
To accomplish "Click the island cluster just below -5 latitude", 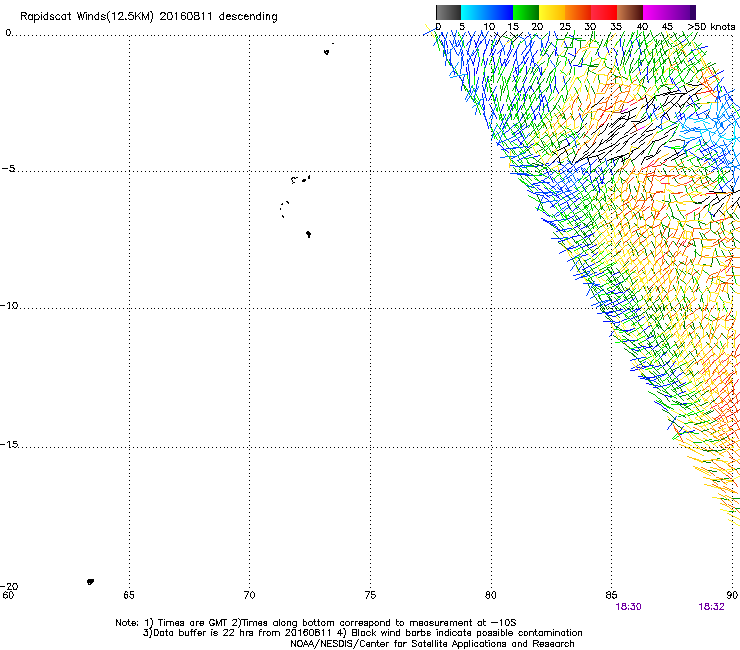I will [x=301, y=179].
